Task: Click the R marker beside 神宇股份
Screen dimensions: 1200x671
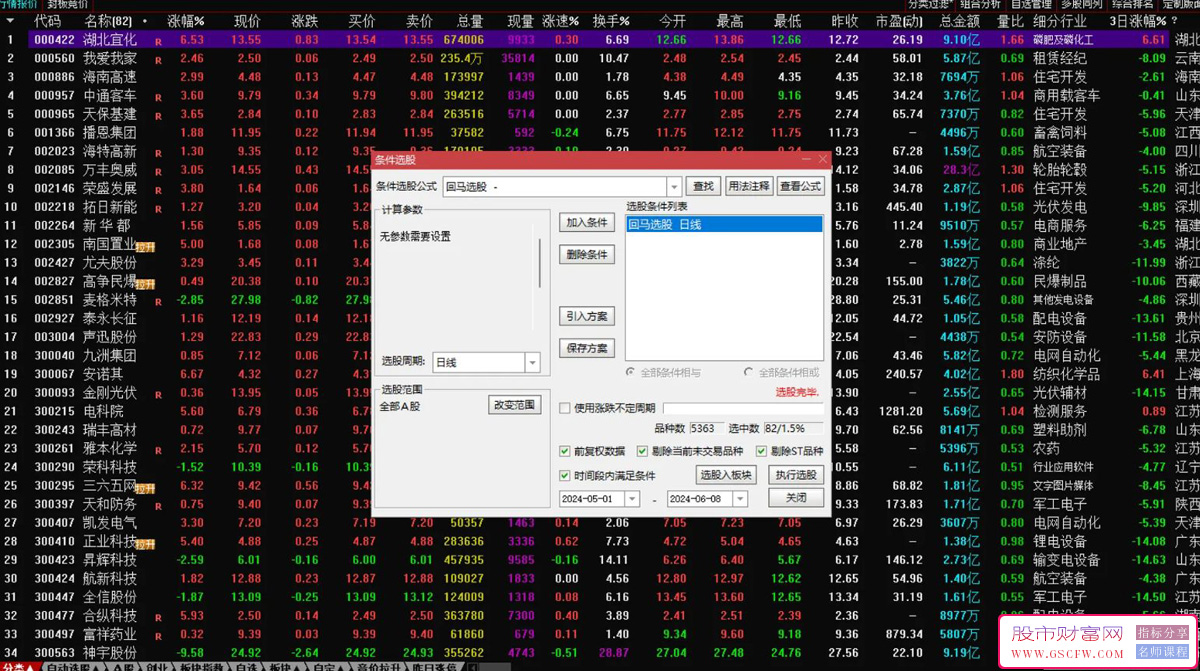Action: pos(158,653)
